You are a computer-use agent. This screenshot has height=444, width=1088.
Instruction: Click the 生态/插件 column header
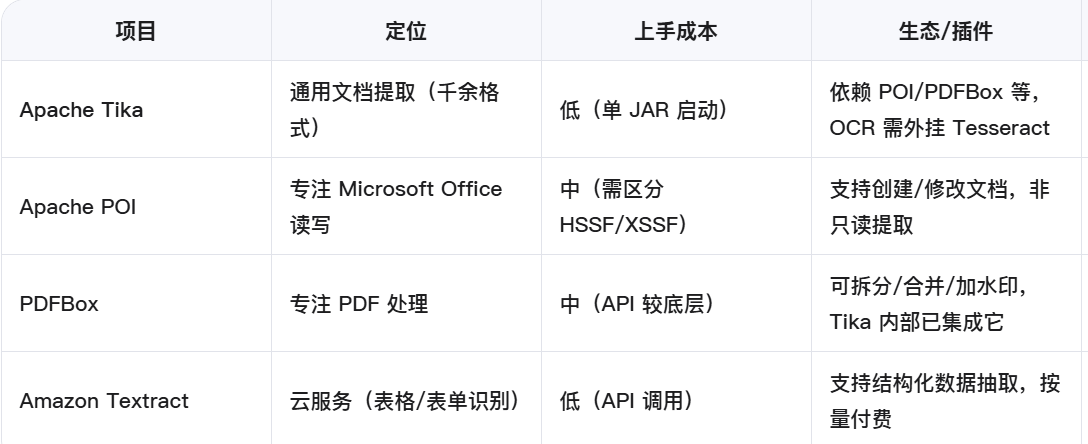click(x=945, y=31)
